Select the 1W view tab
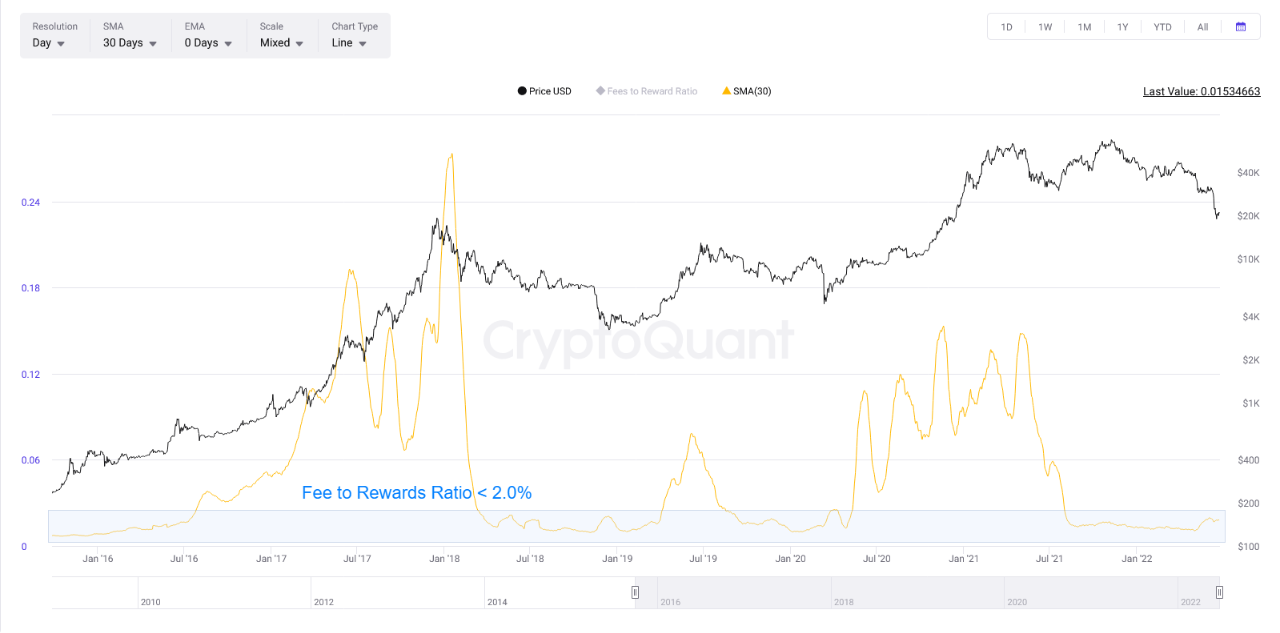Screen dimensions: 1280x633 (1044, 27)
